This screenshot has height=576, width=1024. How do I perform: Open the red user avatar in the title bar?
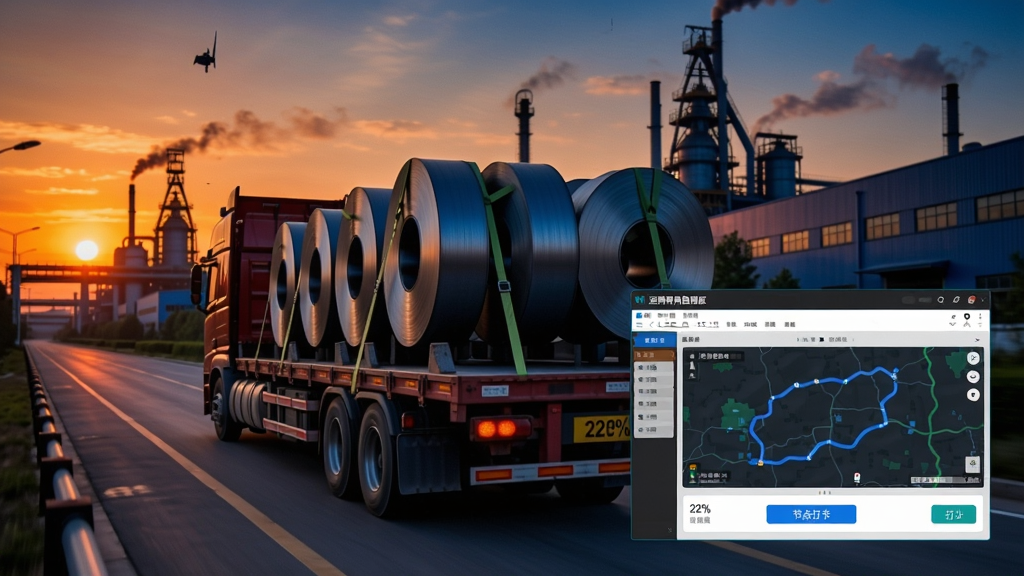pos(971,300)
